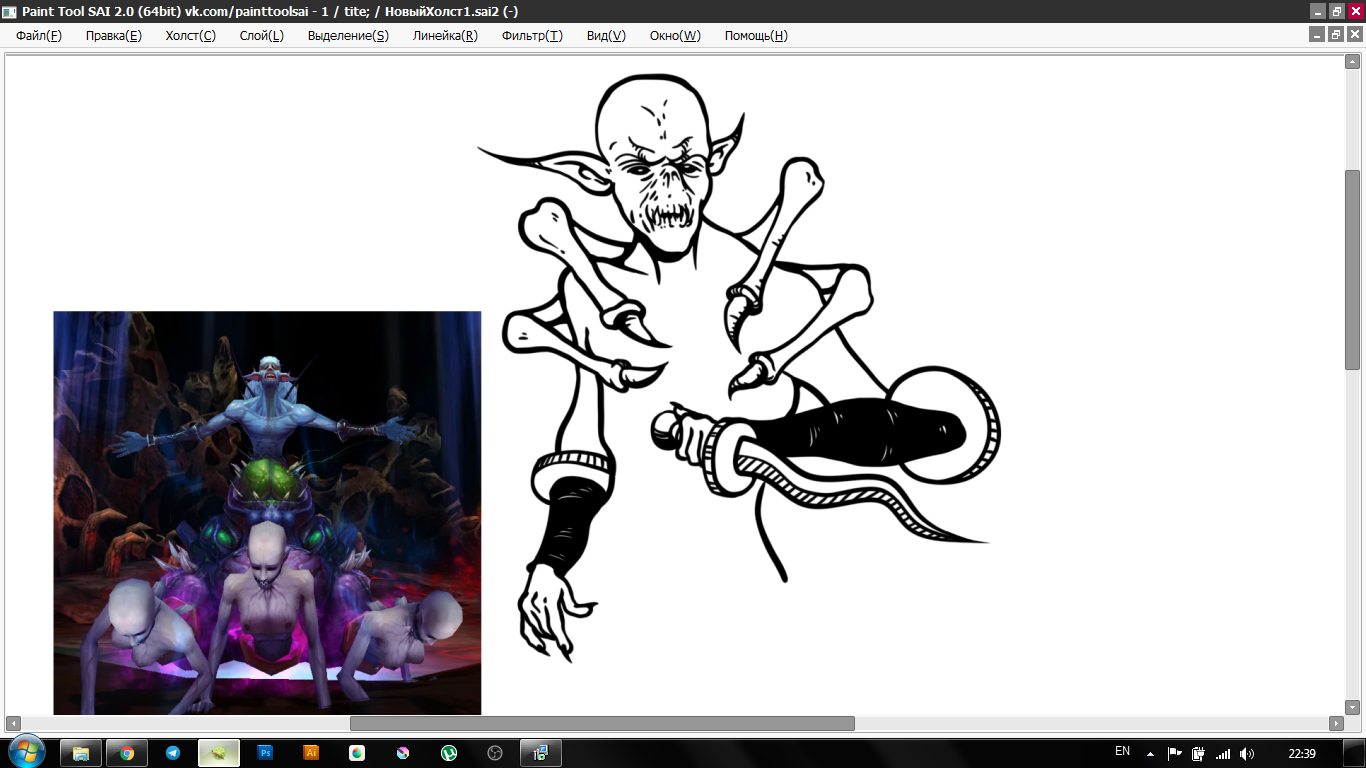
Task: Click the vertical scrollbar down arrow
Action: [x=1352, y=707]
